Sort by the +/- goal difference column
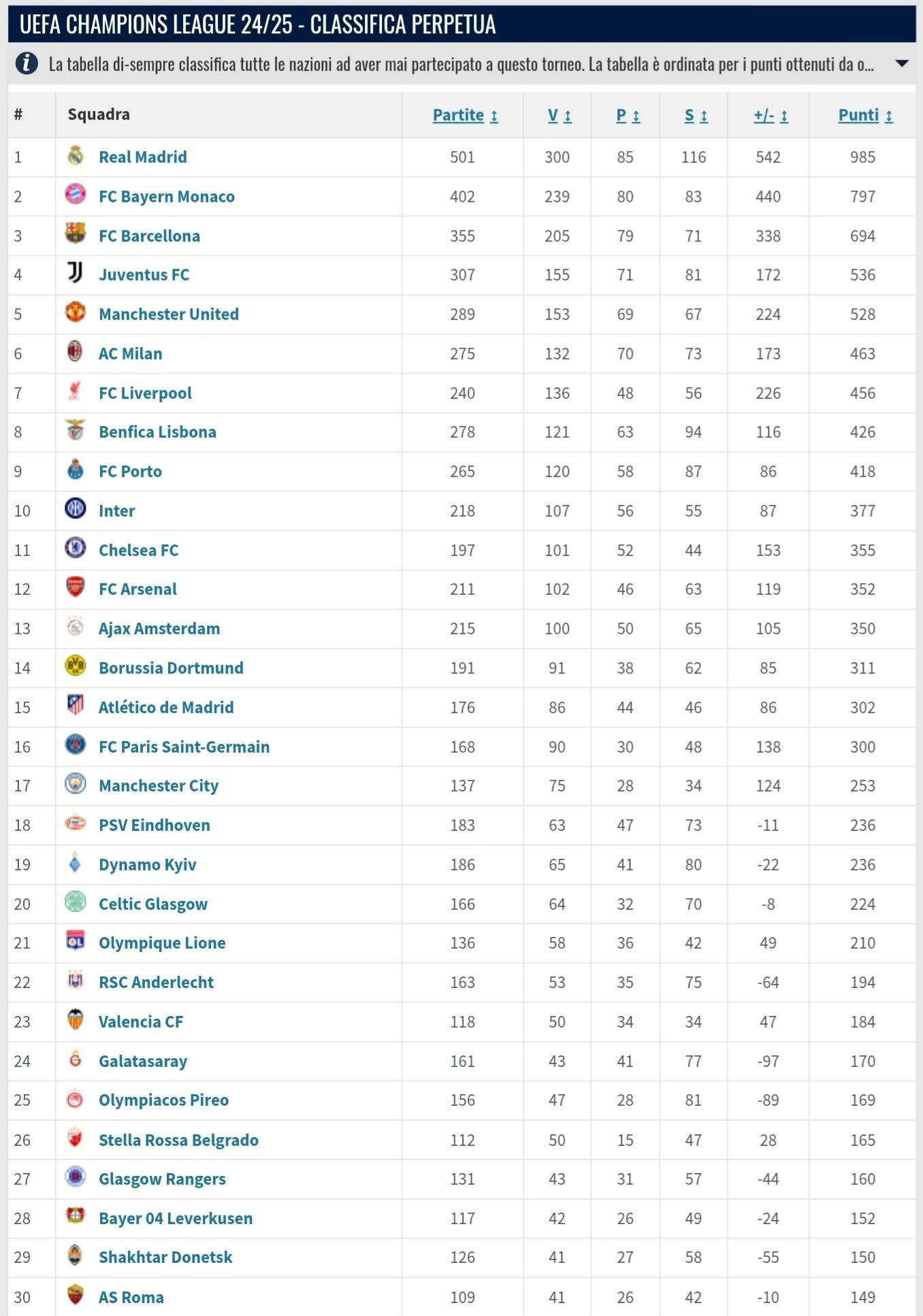This screenshot has height=1316, width=923. [x=771, y=116]
